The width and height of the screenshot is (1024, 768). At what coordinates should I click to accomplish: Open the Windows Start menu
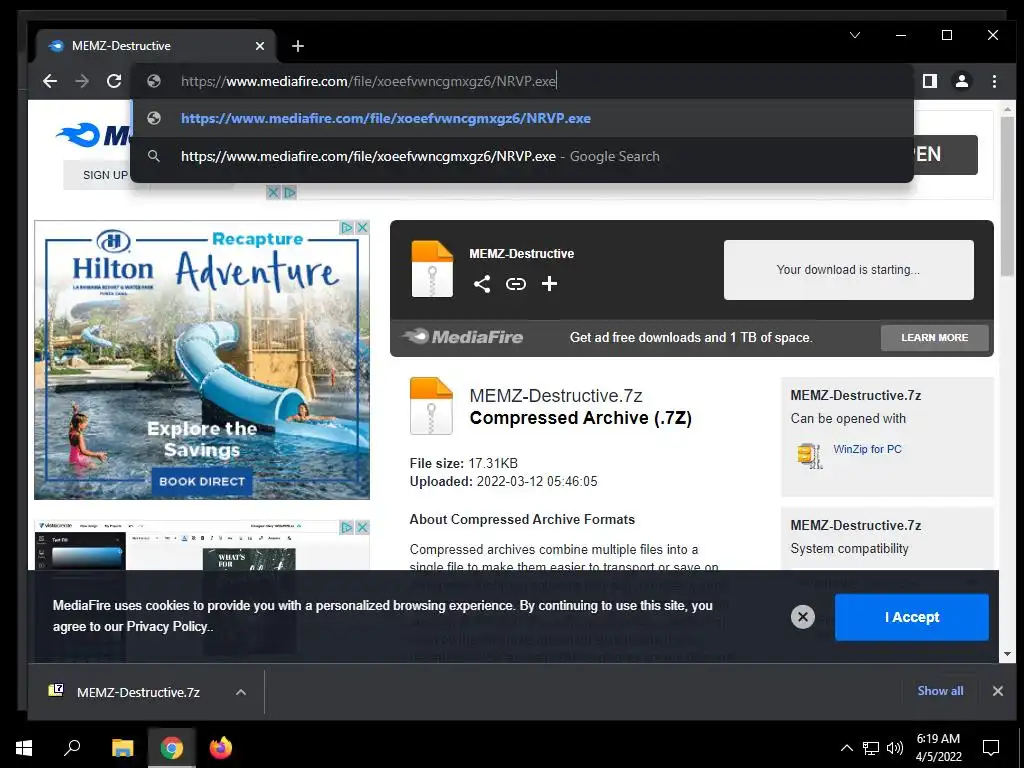coord(24,747)
